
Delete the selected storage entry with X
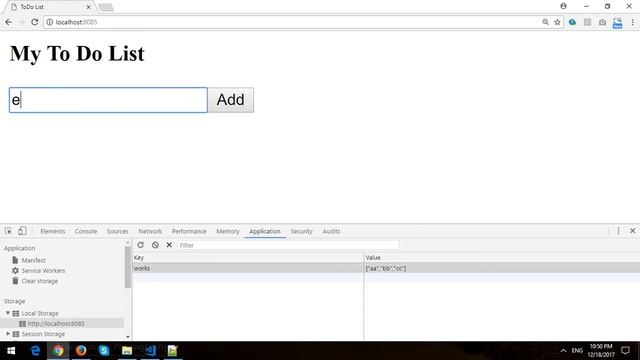pos(169,245)
